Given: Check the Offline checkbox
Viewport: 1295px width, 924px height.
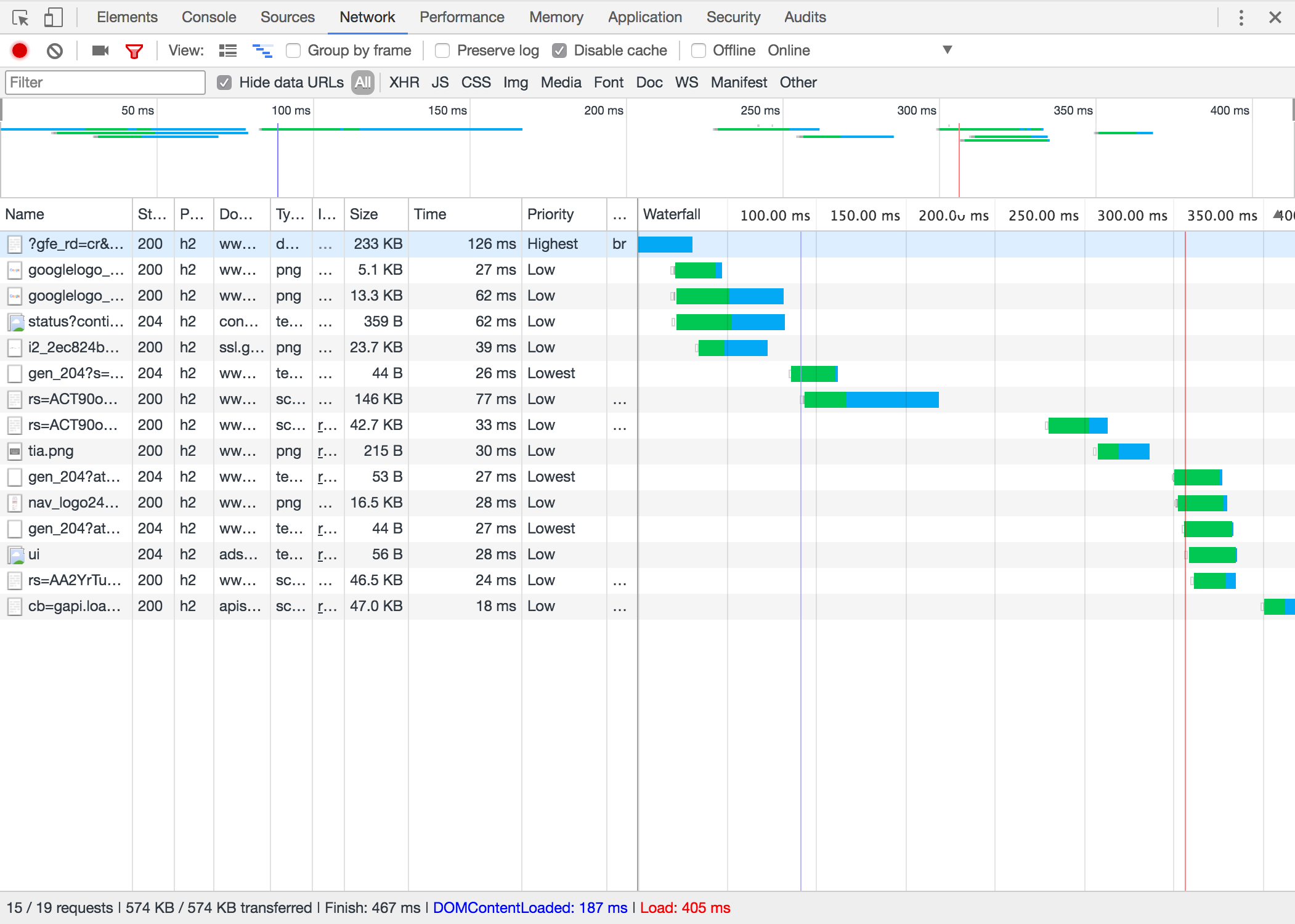Looking at the screenshot, I should pyautogui.click(x=699, y=51).
